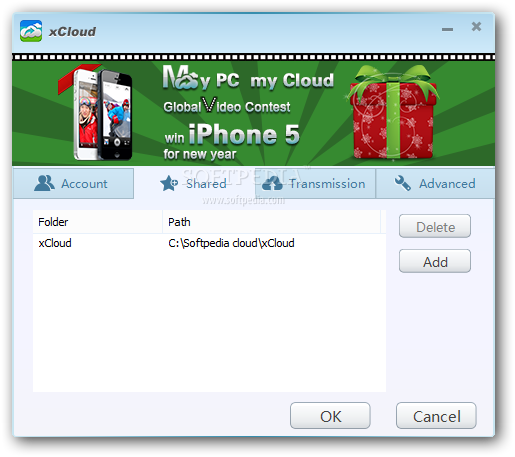This screenshot has height=457, width=515.
Task: Click the red gift box image
Action: click(393, 113)
